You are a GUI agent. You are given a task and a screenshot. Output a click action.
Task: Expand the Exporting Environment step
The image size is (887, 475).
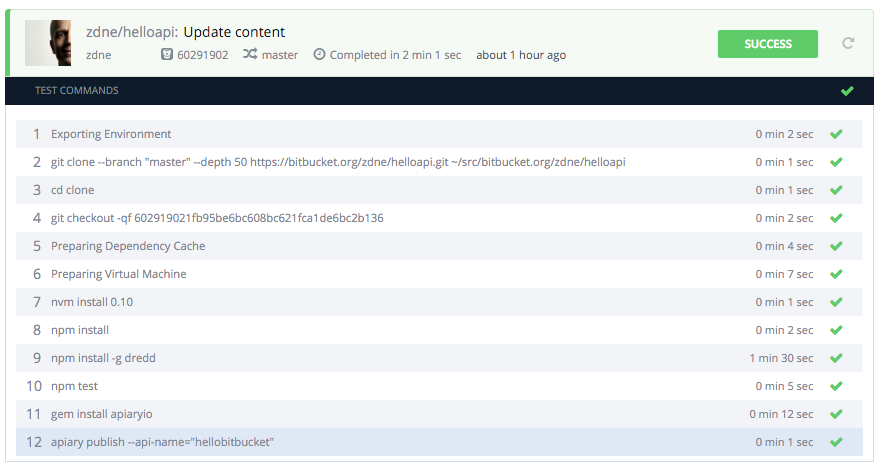point(440,134)
